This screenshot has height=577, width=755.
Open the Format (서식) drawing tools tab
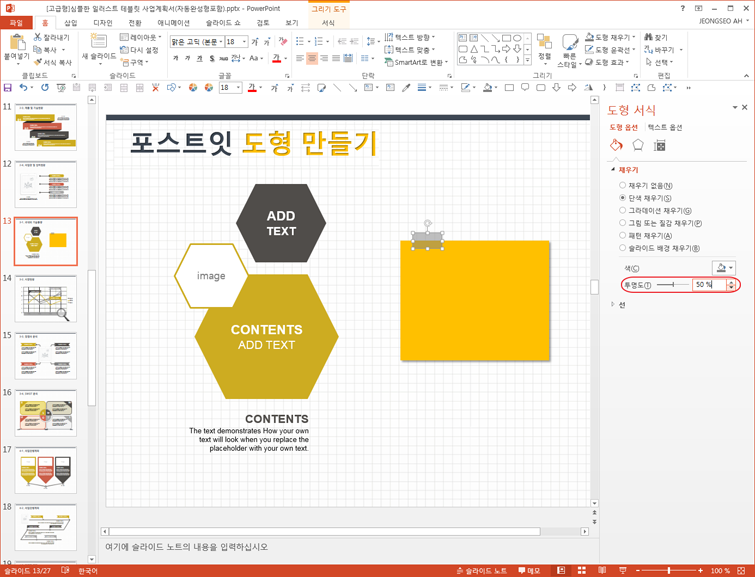click(x=328, y=23)
